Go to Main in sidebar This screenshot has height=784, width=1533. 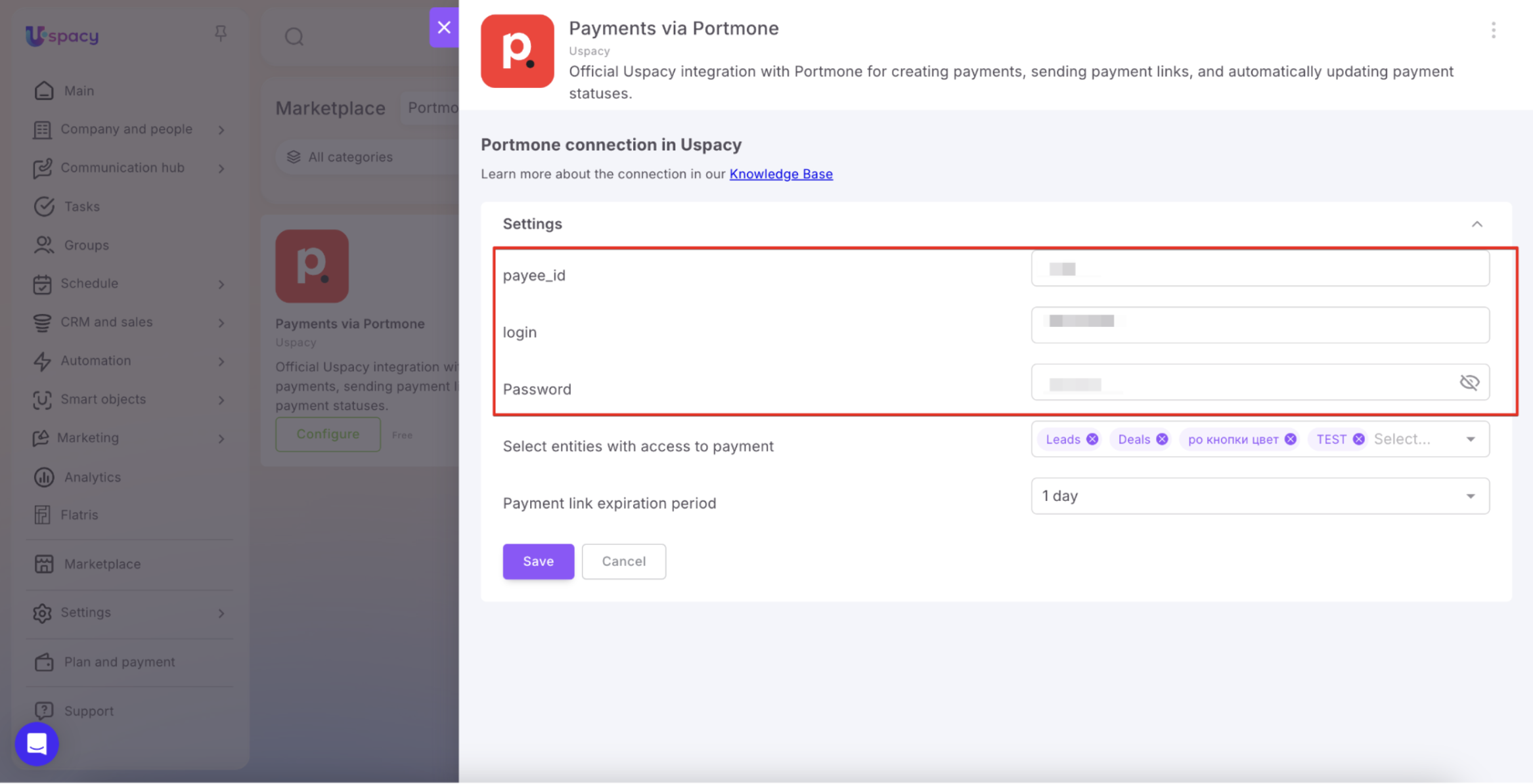tap(79, 91)
